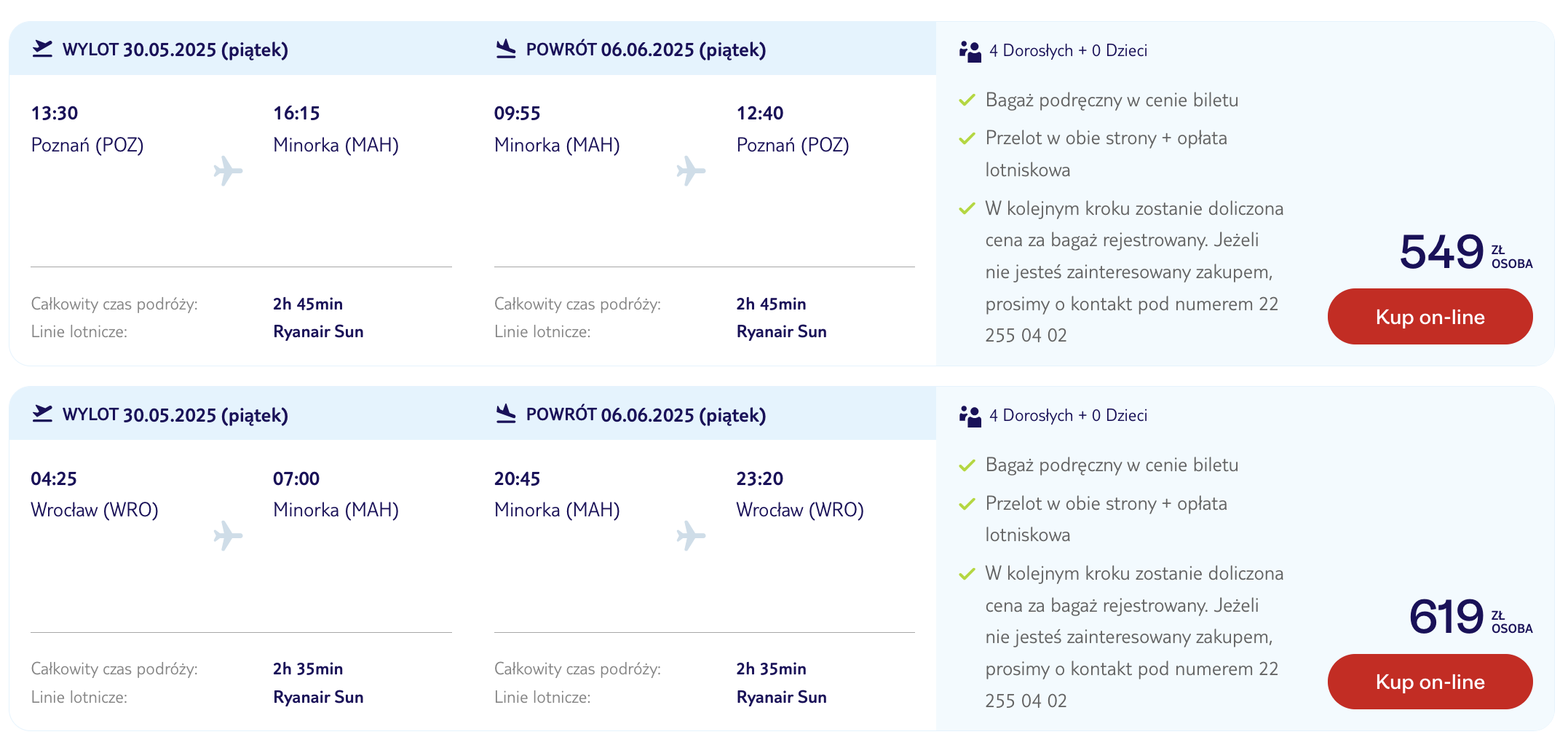Click passengers icon in the 619 zł offer
1568x737 pixels.
pos(970,416)
